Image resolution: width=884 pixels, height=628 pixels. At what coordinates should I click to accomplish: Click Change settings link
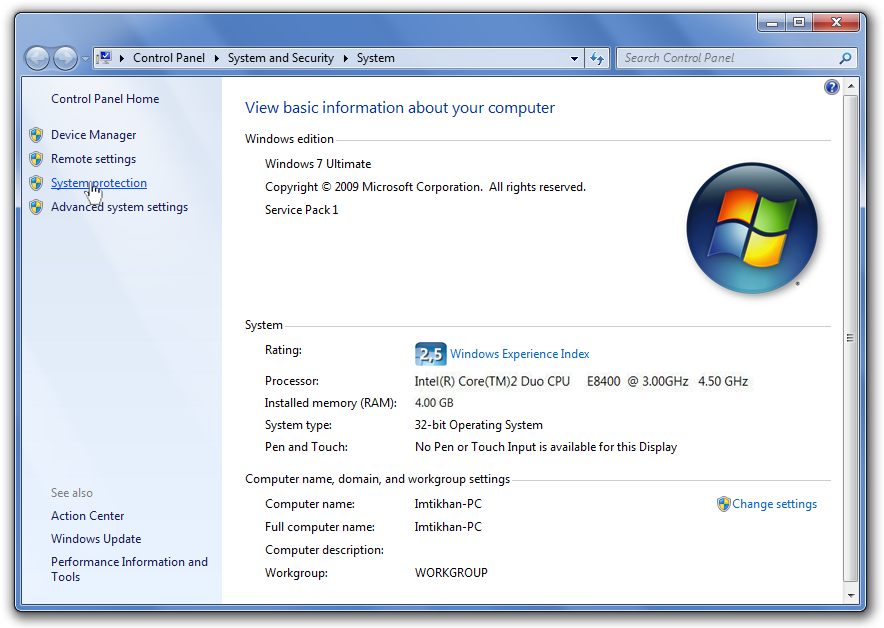coord(775,504)
